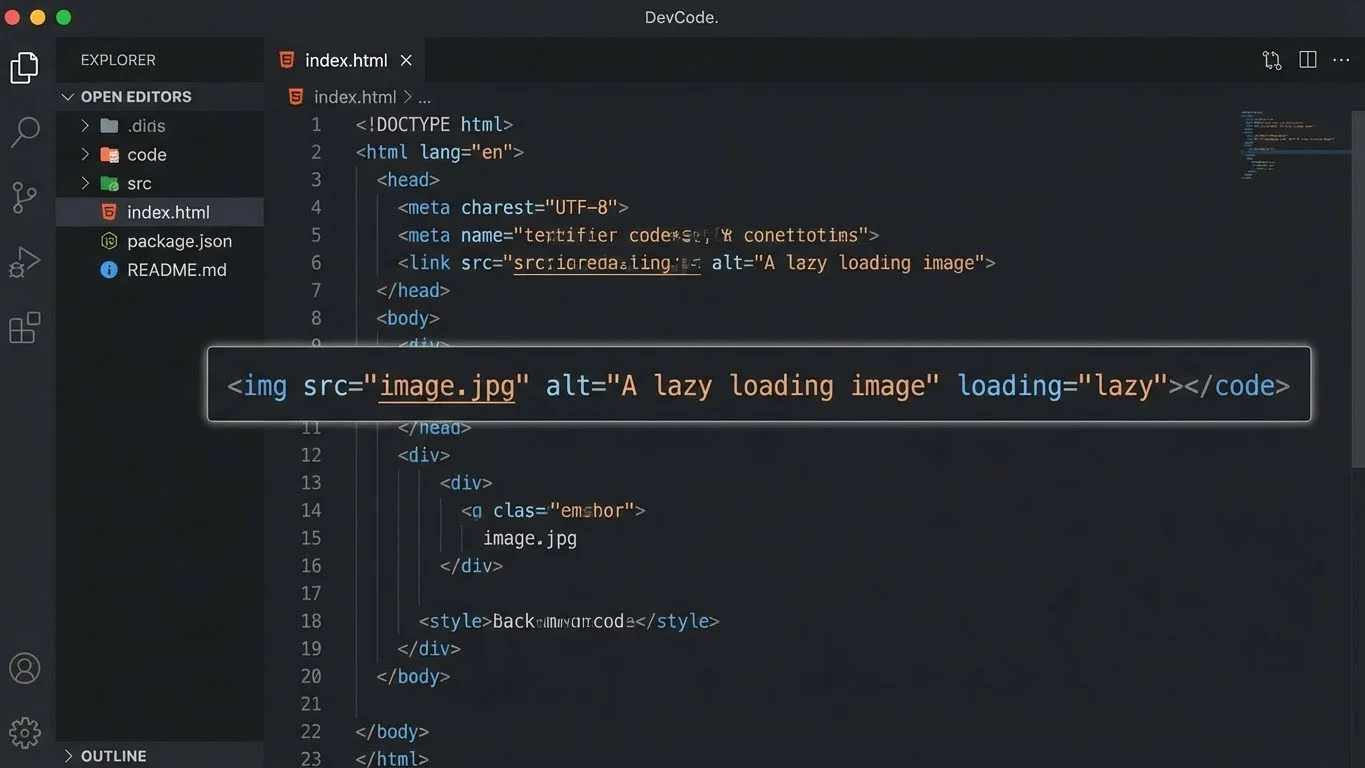The image size is (1365, 768).
Task: Open the split editor layout icon
Action: pyautogui.click(x=1307, y=60)
